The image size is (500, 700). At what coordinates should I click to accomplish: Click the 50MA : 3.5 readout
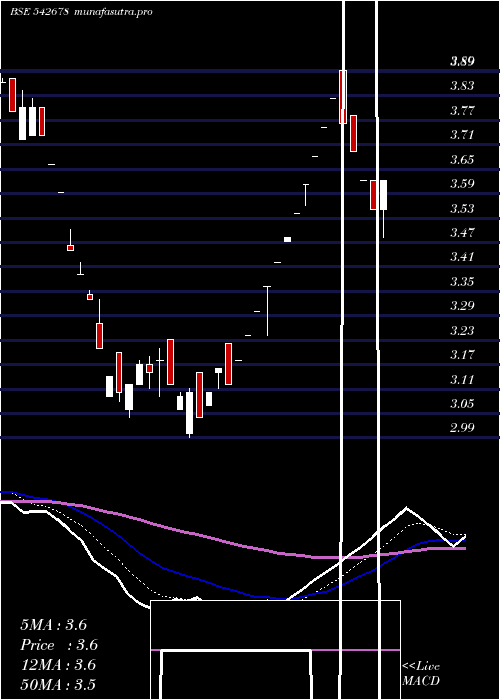[x=58, y=684]
